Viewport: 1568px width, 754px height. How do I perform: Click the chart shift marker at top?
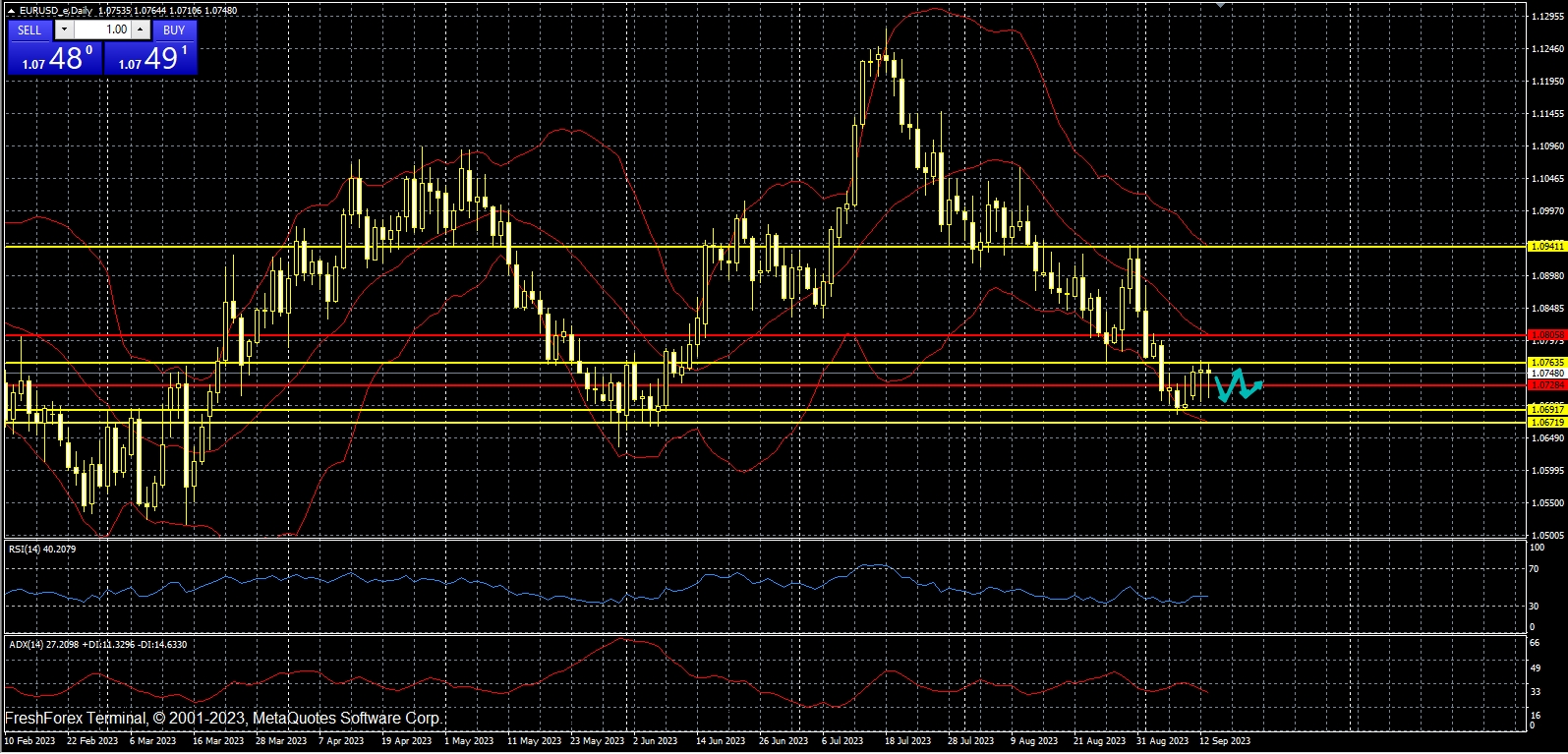(x=1220, y=5)
